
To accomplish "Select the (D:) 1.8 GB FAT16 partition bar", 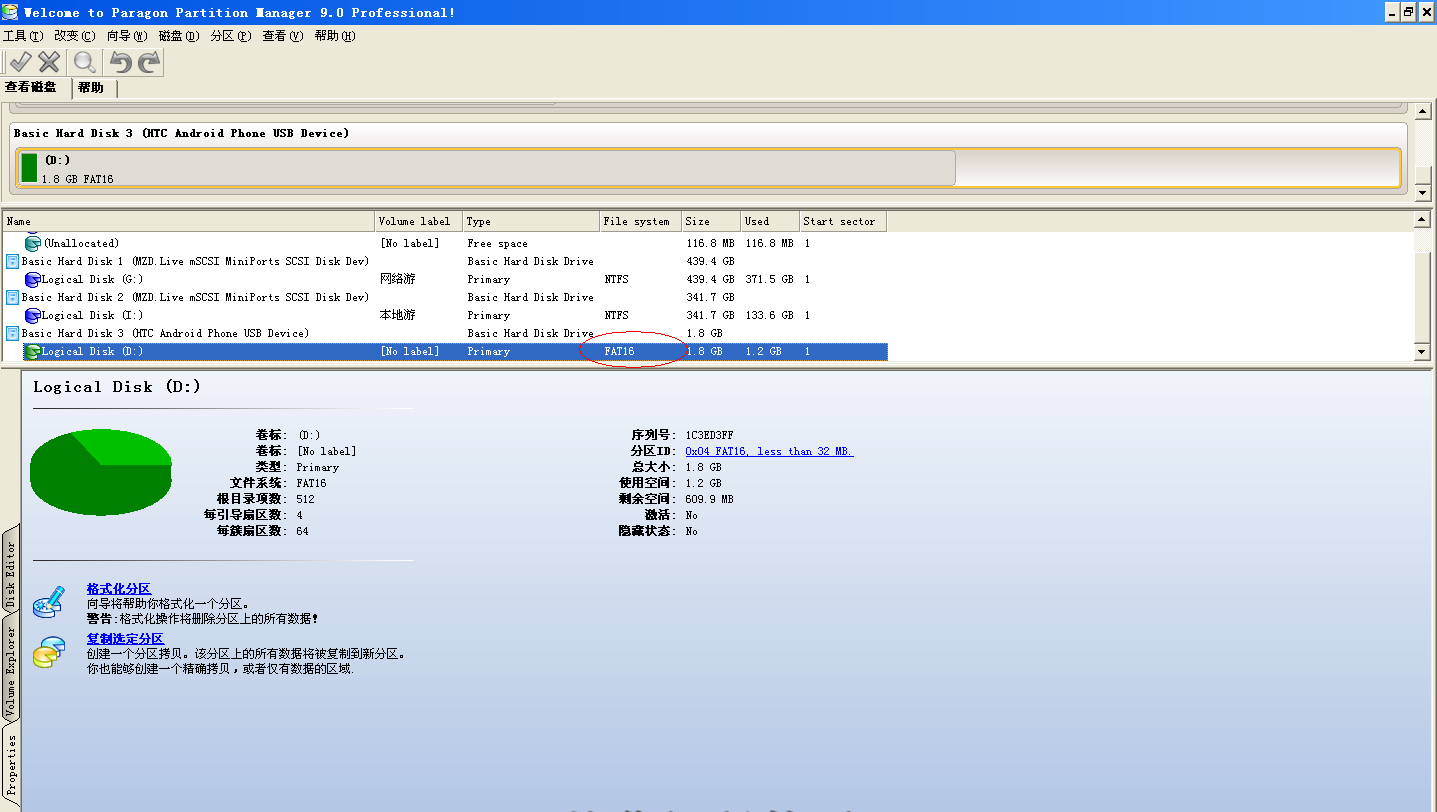I will (486, 168).
